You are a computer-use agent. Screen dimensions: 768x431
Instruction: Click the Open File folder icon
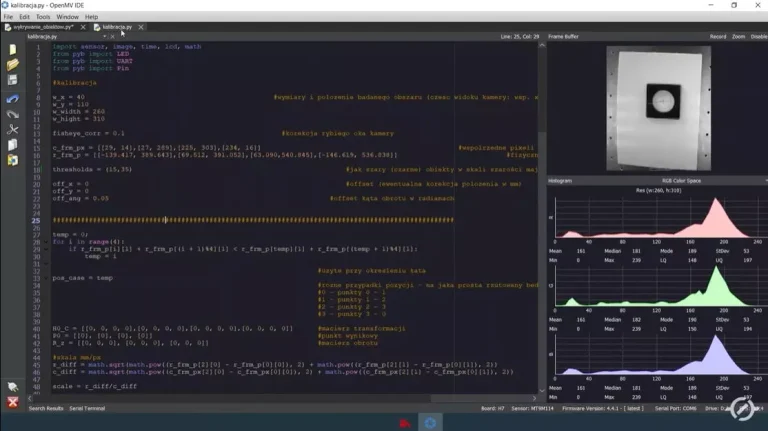12,65
